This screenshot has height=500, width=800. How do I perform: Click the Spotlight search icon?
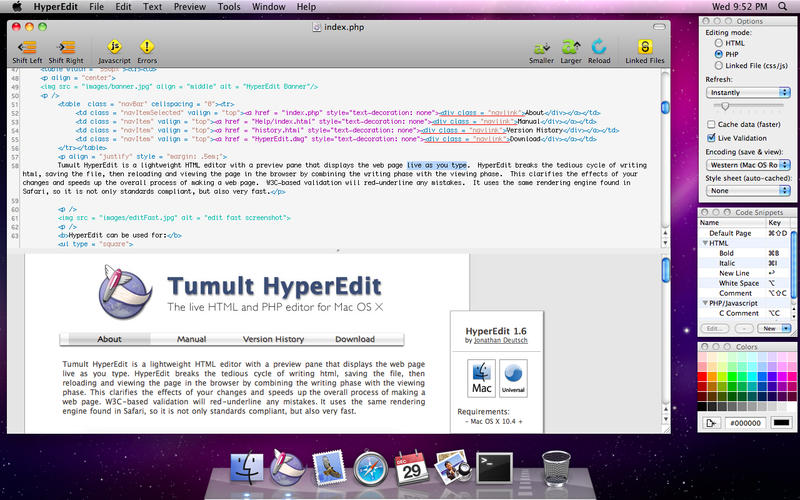coord(782,7)
